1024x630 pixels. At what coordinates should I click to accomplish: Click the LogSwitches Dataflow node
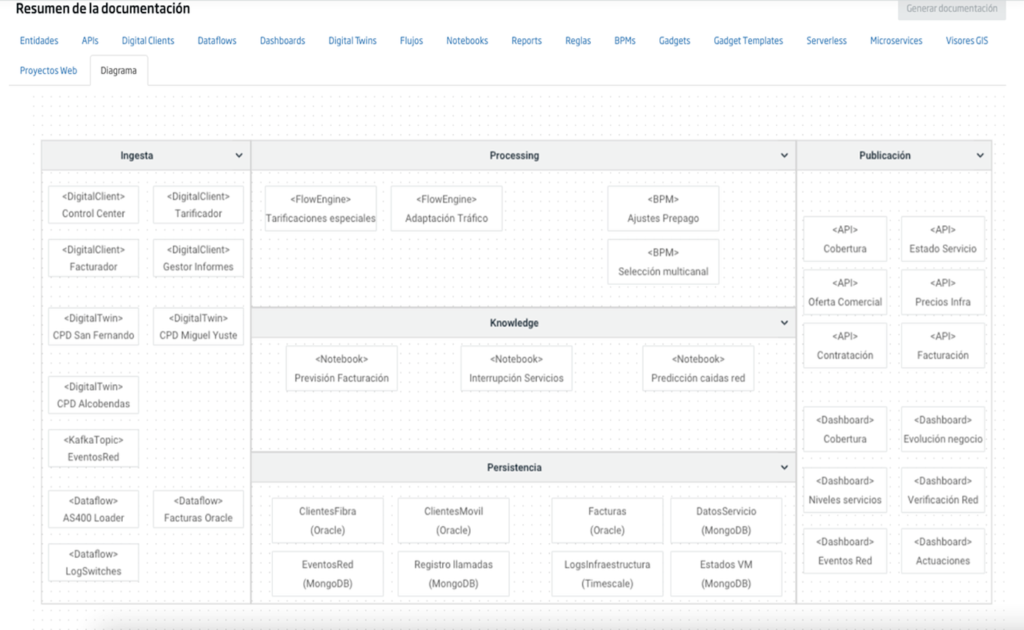pos(93,563)
